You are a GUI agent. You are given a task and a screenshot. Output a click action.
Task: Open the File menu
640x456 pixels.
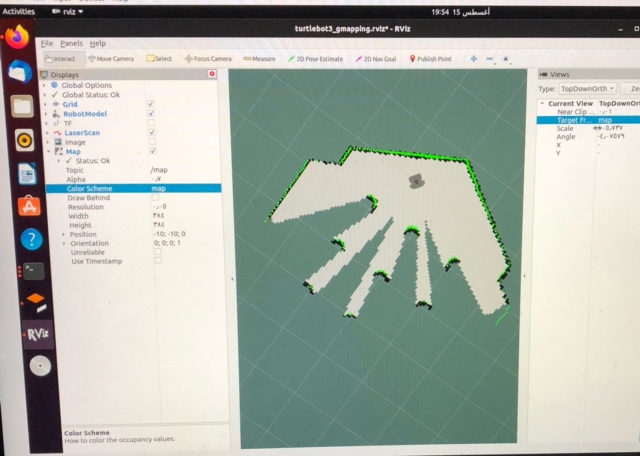click(47, 43)
